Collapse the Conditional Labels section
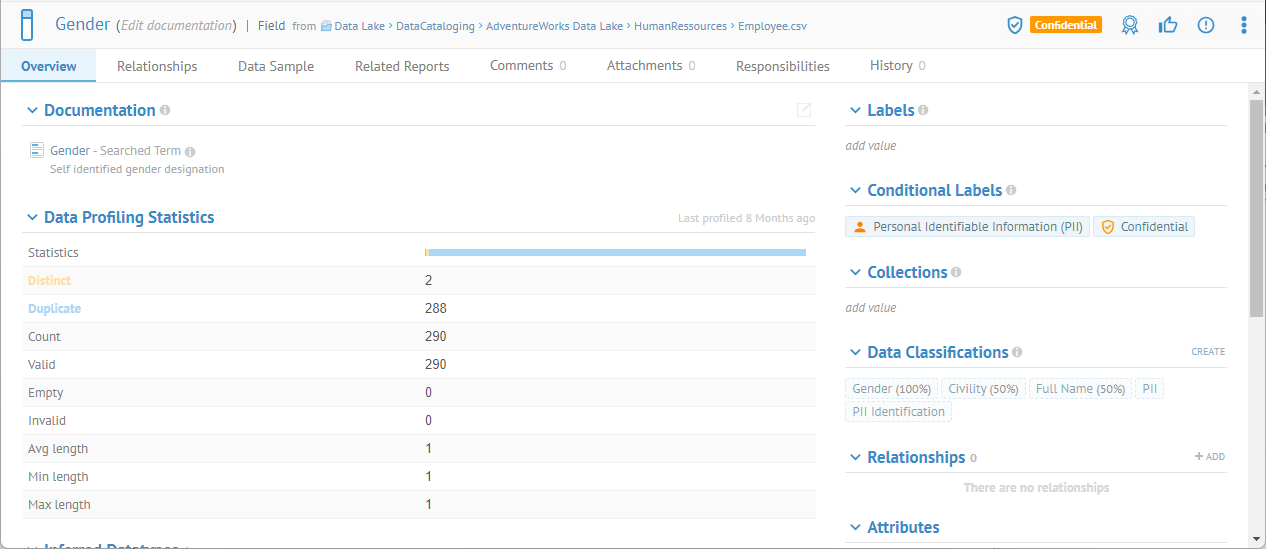Screen dimensions: 1266x549 tap(855, 191)
